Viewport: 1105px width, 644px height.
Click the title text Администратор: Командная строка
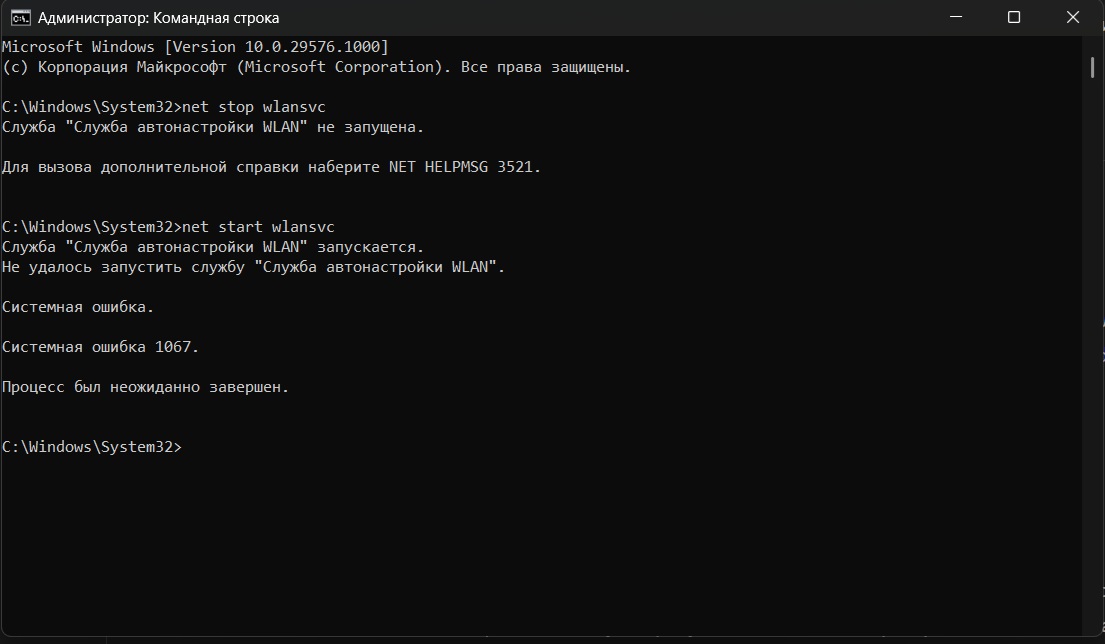(x=158, y=18)
